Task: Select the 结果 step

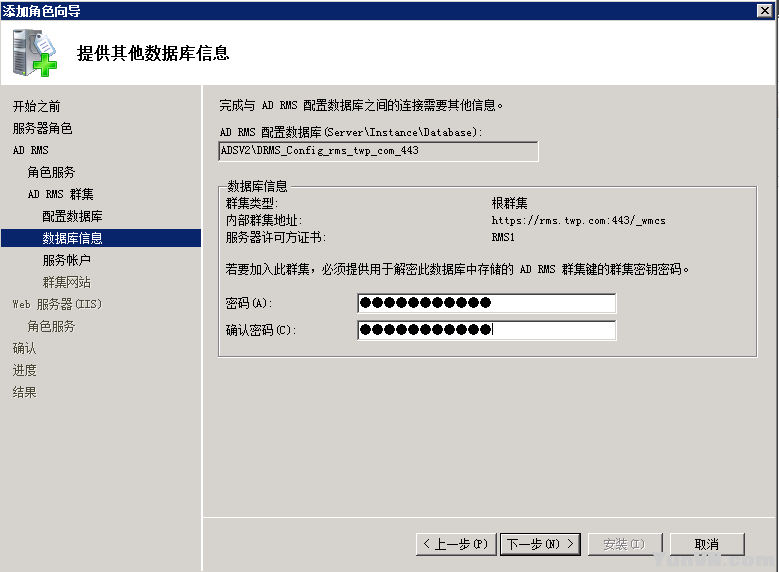Action: (24, 392)
